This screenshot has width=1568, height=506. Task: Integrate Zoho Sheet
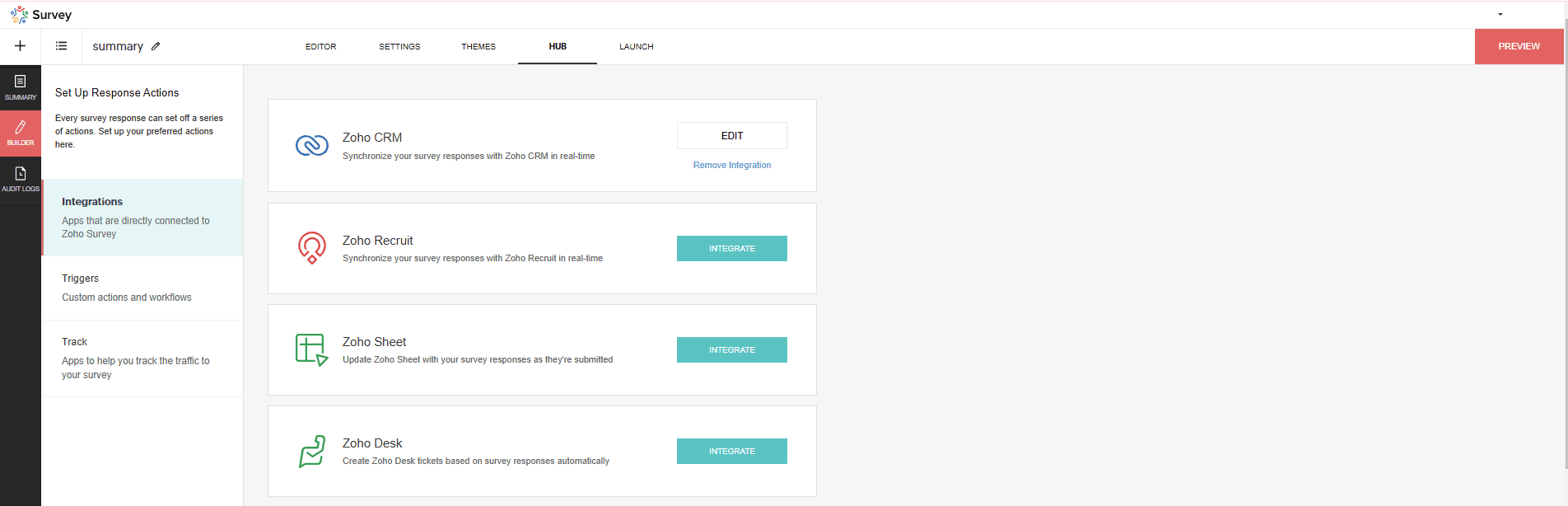tap(732, 349)
